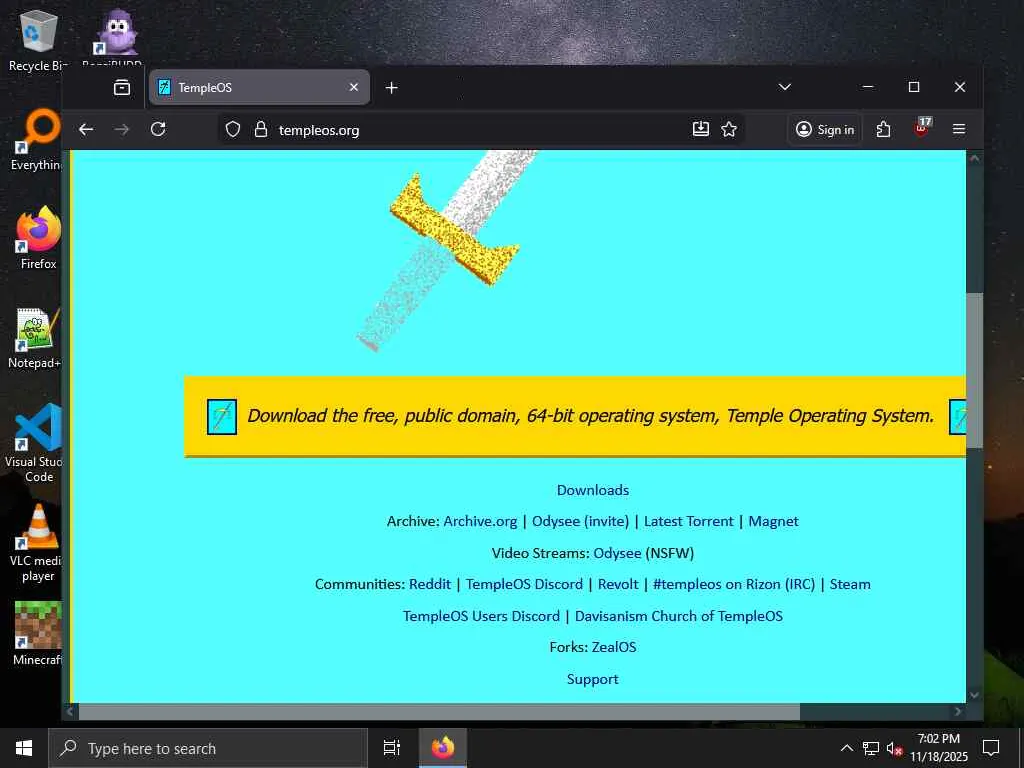Open a new tab with plus button
The width and height of the screenshot is (1024, 768).
tap(391, 88)
